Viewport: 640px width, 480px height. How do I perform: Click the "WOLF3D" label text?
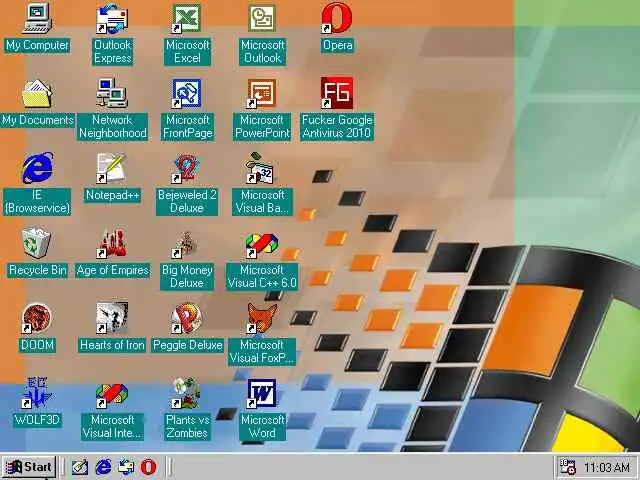point(37,420)
